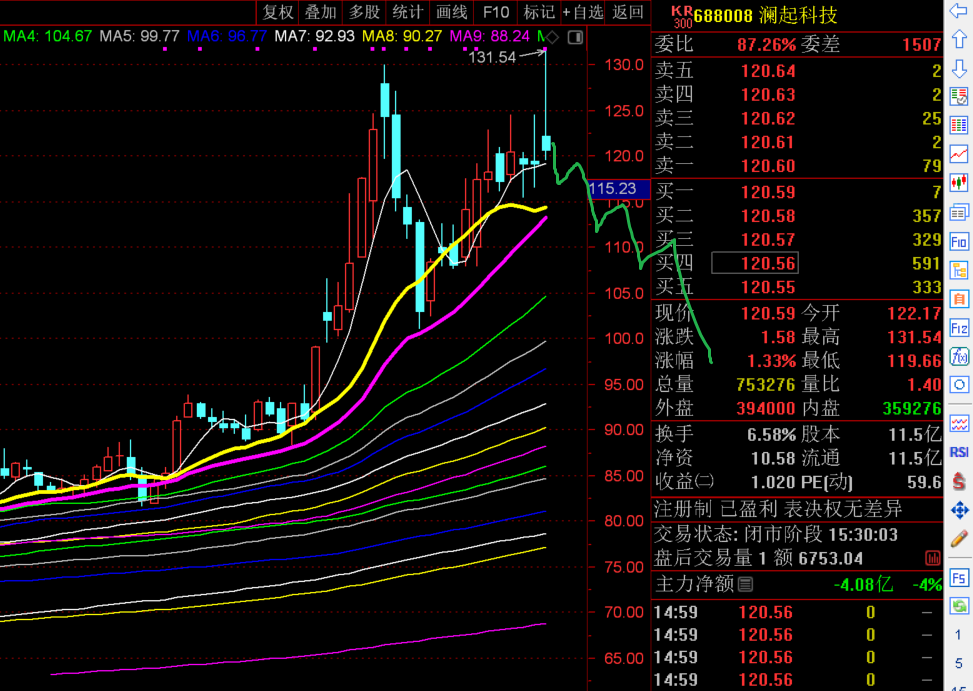The image size is (973, 691).
Task: Click the blue circle icon in the sidebar
Action: [x=959, y=385]
